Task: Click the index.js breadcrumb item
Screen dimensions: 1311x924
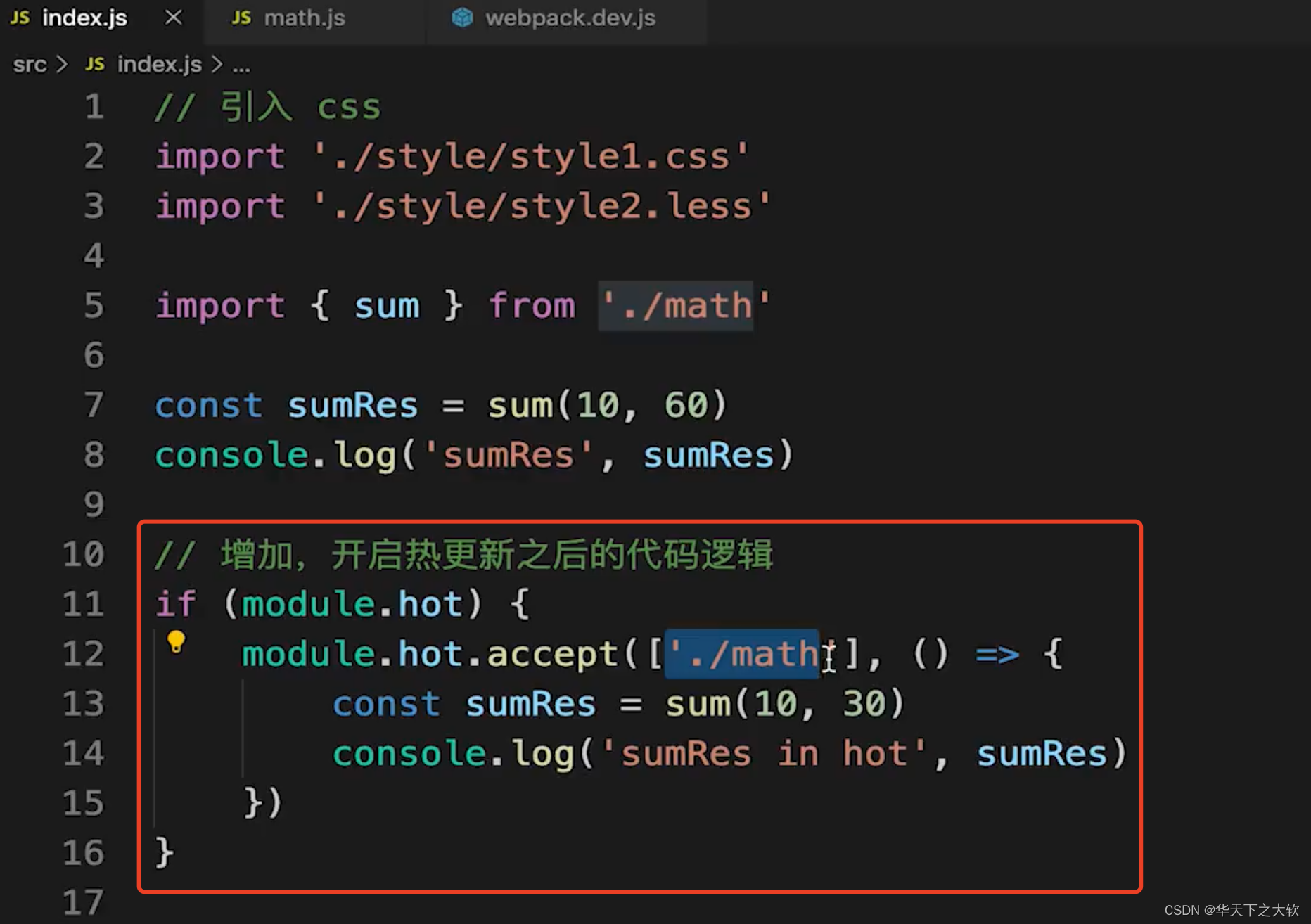Action: coord(159,65)
